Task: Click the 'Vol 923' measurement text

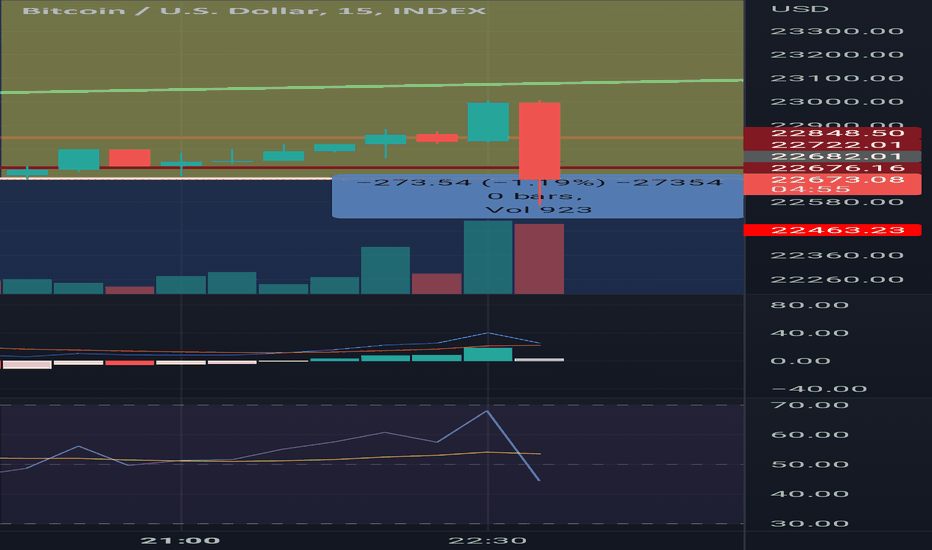Action: (539, 210)
